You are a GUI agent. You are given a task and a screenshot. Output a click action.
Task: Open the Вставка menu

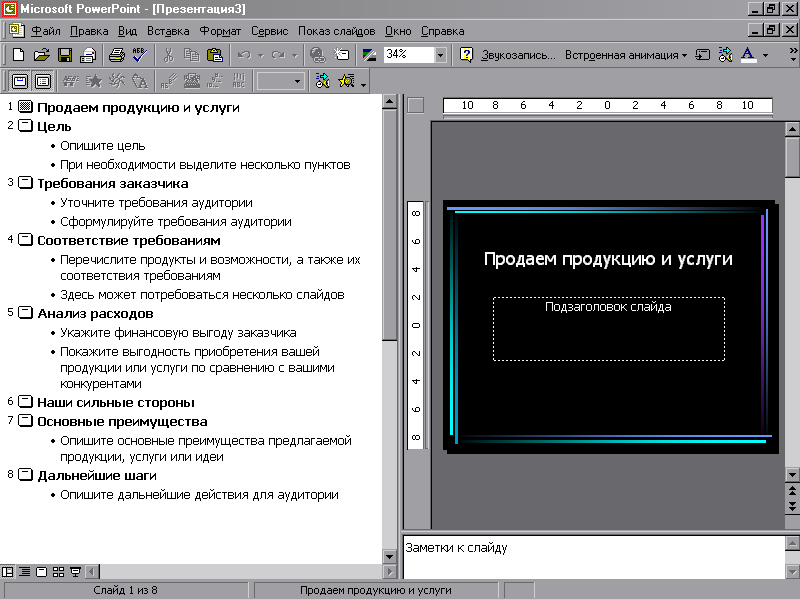pyautogui.click(x=167, y=31)
